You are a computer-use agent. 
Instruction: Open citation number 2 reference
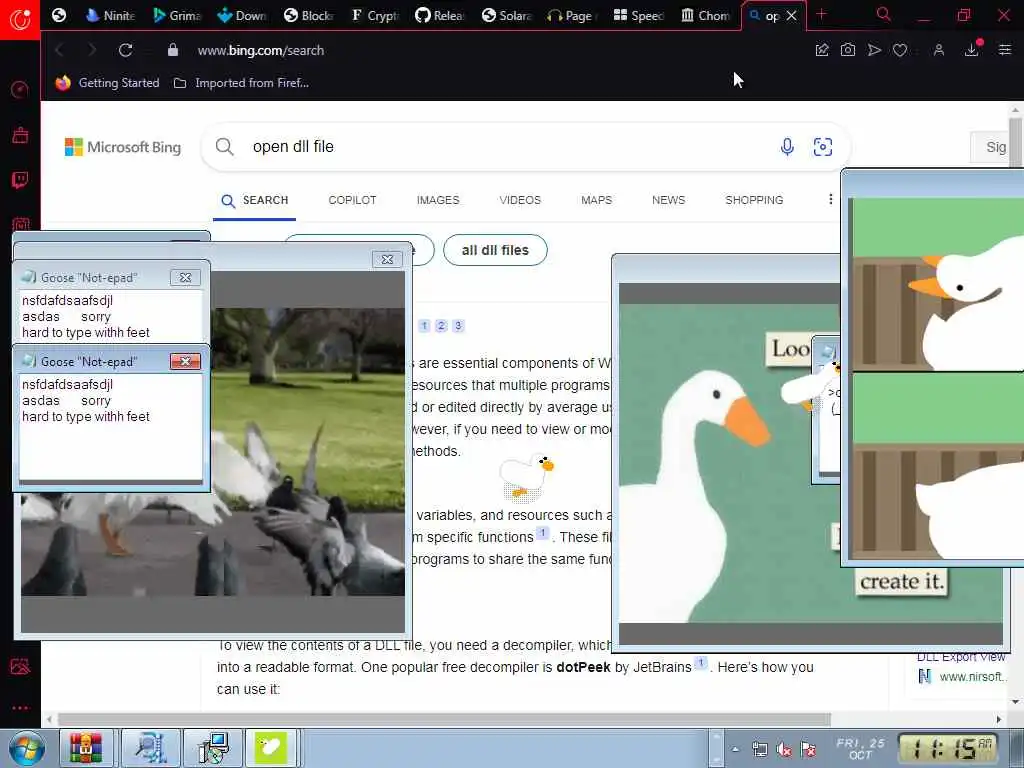pyautogui.click(x=441, y=325)
